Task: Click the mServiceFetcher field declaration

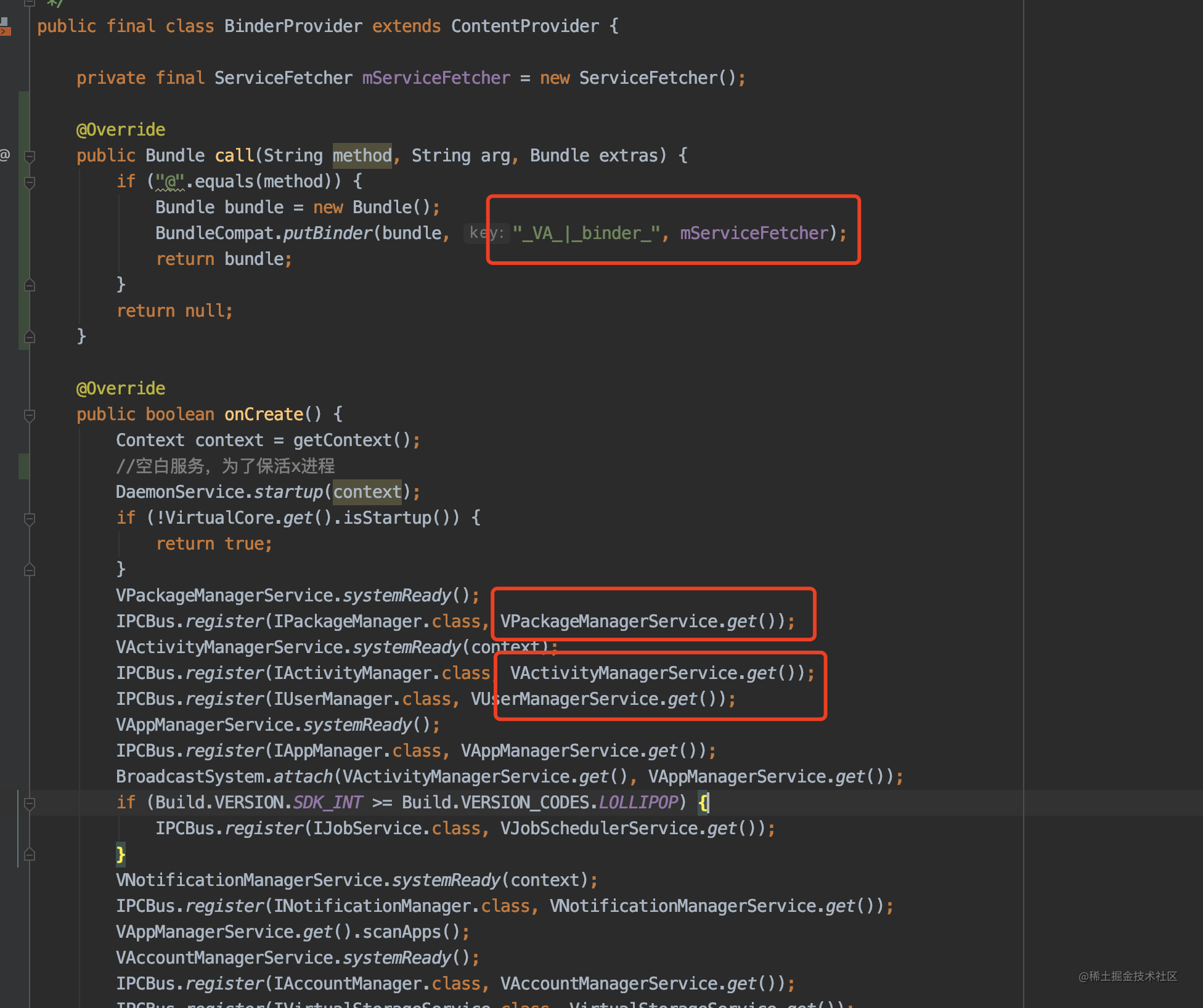Action: tap(436, 78)
